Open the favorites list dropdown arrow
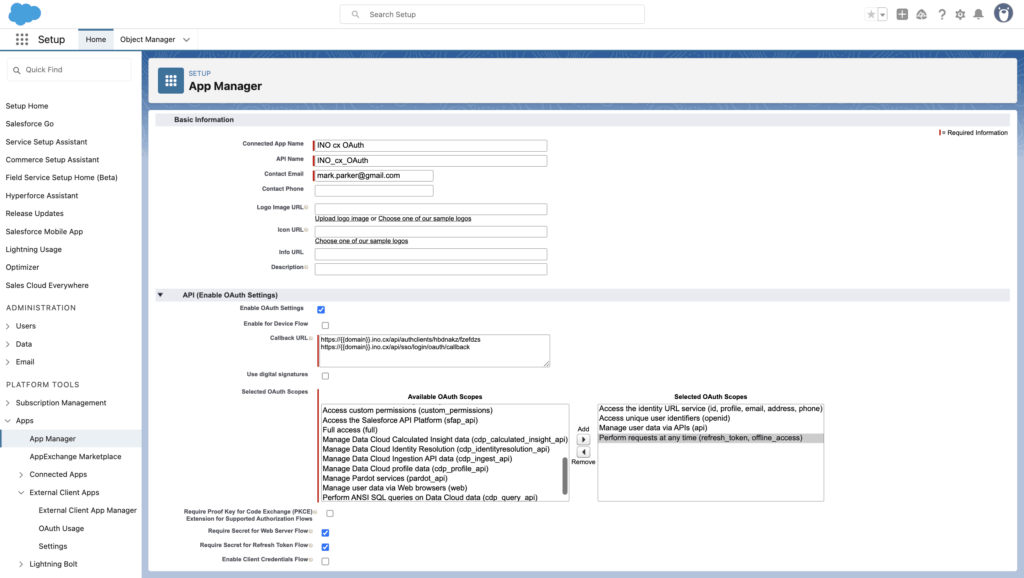Viewport: 1024px width, 578px height. coord(883,14)
